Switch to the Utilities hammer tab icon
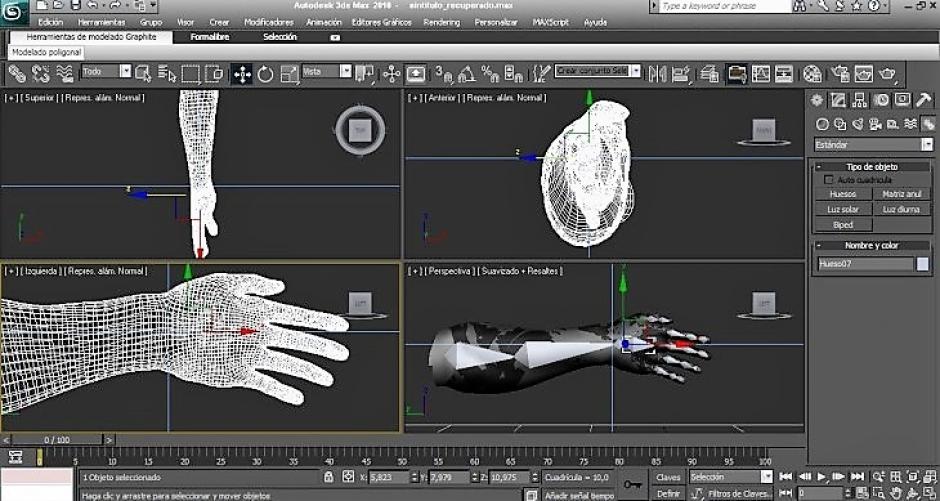Image resolution: width=940 pixels, height=501 pixels. pos(923,100)
